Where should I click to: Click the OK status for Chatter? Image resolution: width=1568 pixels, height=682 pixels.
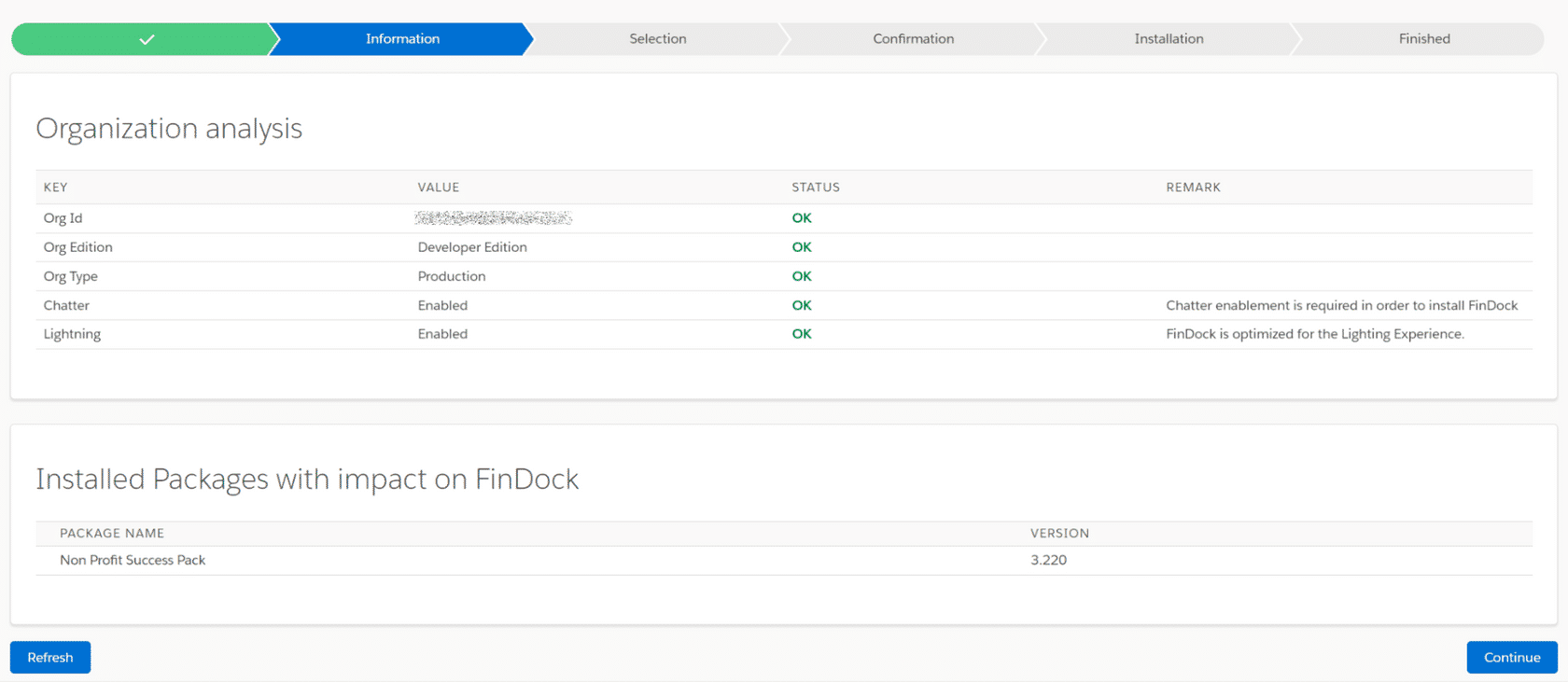[802, 305]
